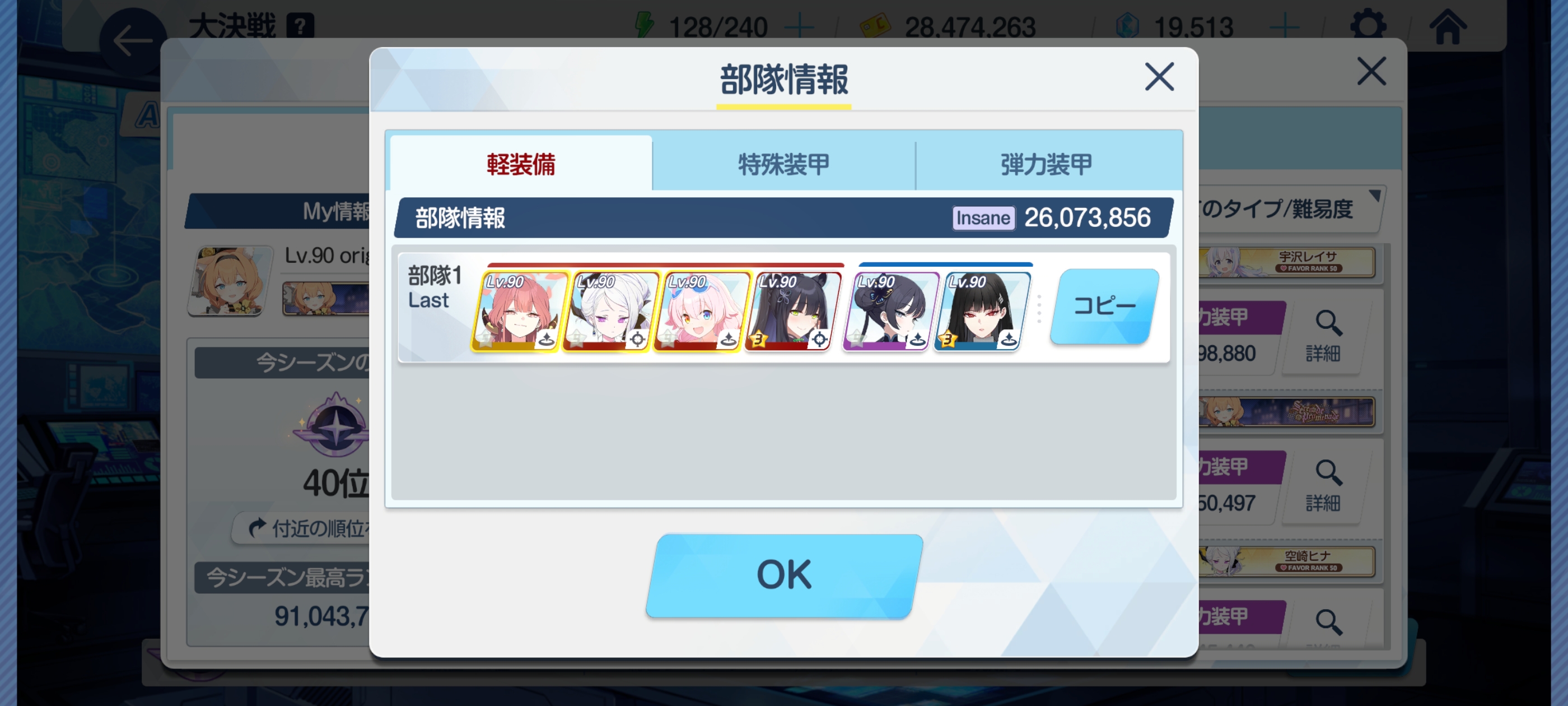The width and height of the screenshot is (1568, 706).
Task: Tap the back arrow icon
Action: point(132,41)
